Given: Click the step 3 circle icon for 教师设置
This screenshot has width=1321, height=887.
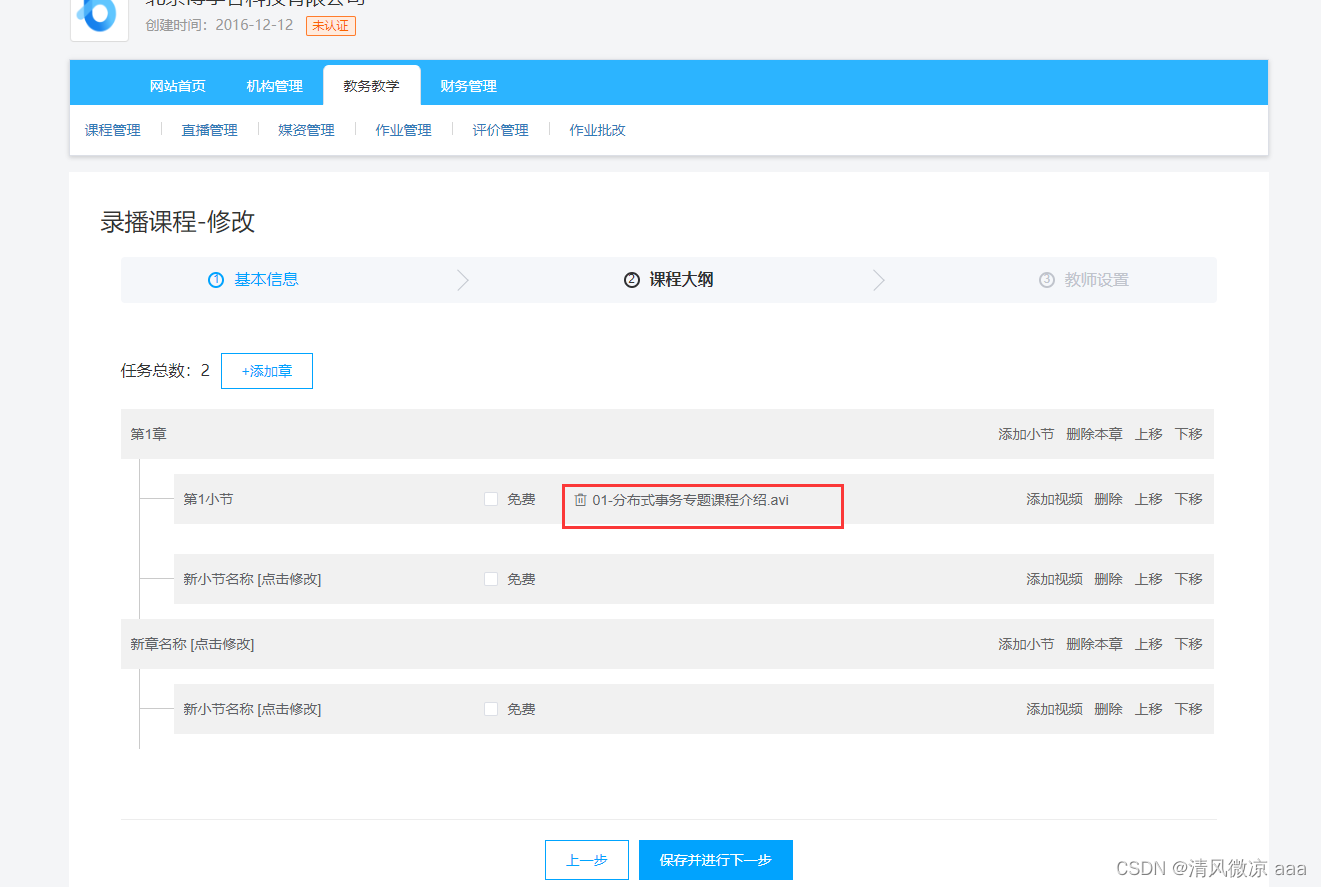Looking at the screenshot, I should click(x=1047, y=280).
